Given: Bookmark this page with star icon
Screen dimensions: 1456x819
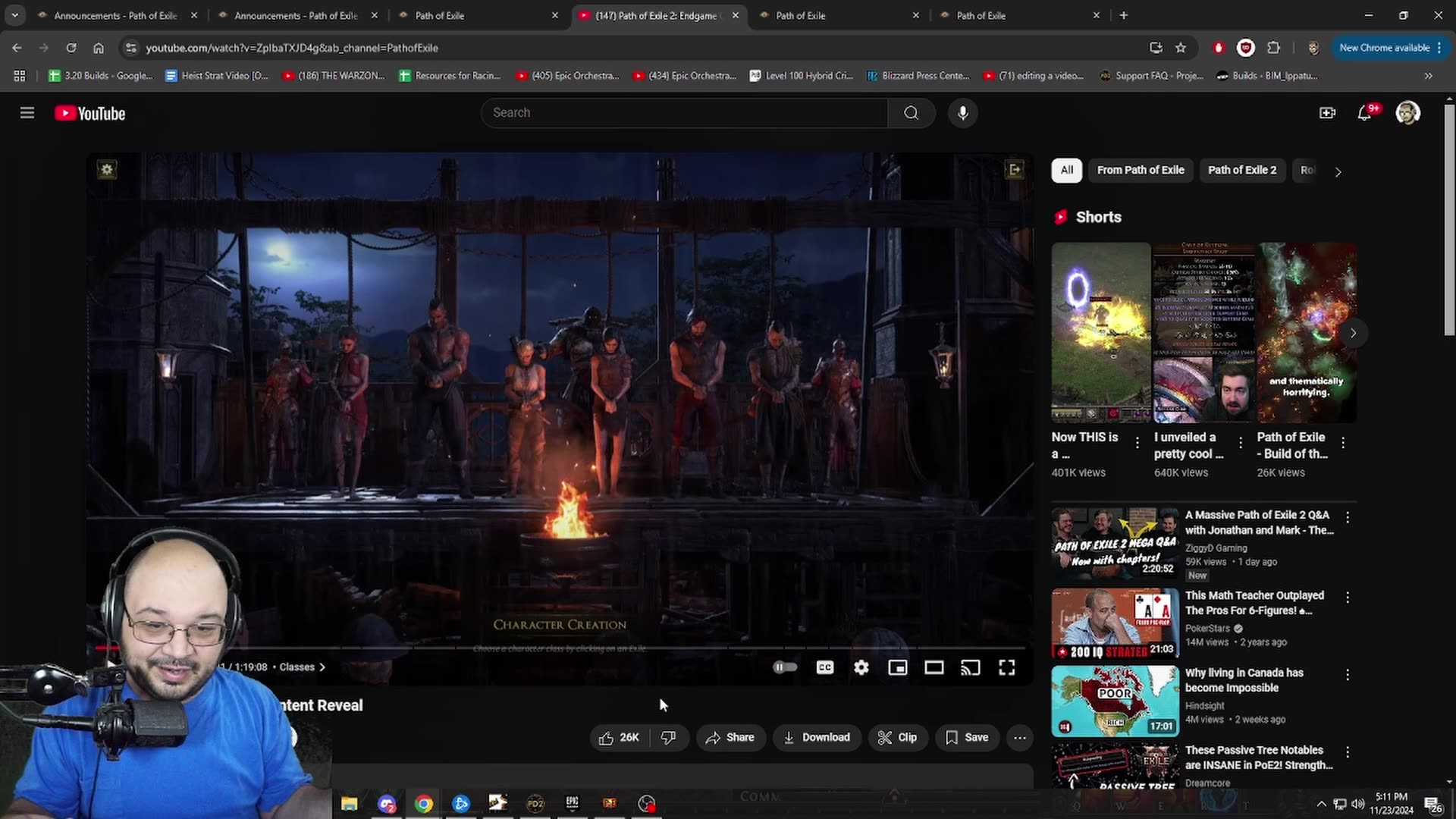Looking at the screenshot, I should coord(1181,48).
